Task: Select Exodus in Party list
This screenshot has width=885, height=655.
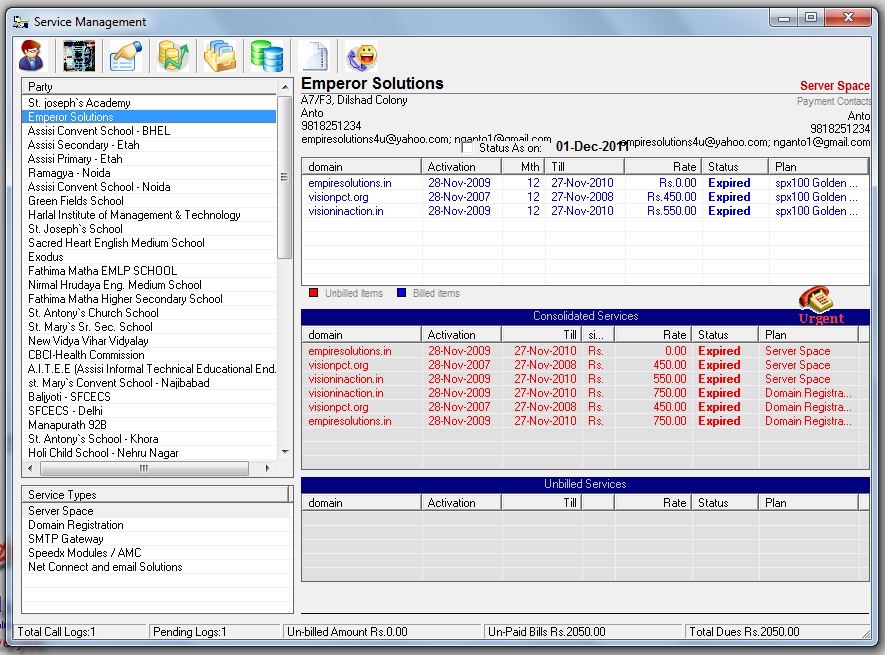Action: 150,257
